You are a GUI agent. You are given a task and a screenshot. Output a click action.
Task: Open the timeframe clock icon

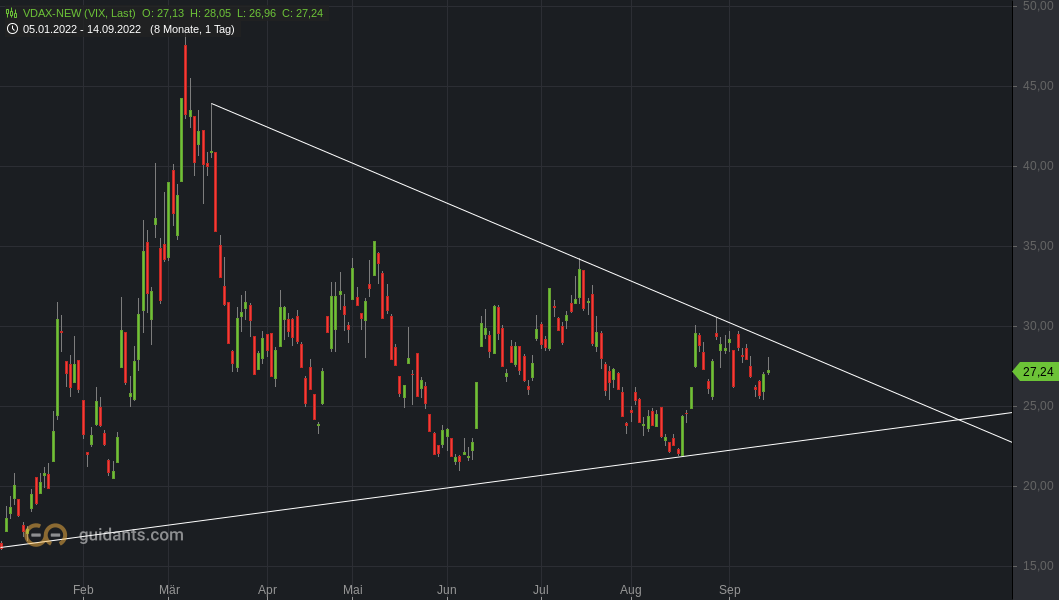click(12, 29)
